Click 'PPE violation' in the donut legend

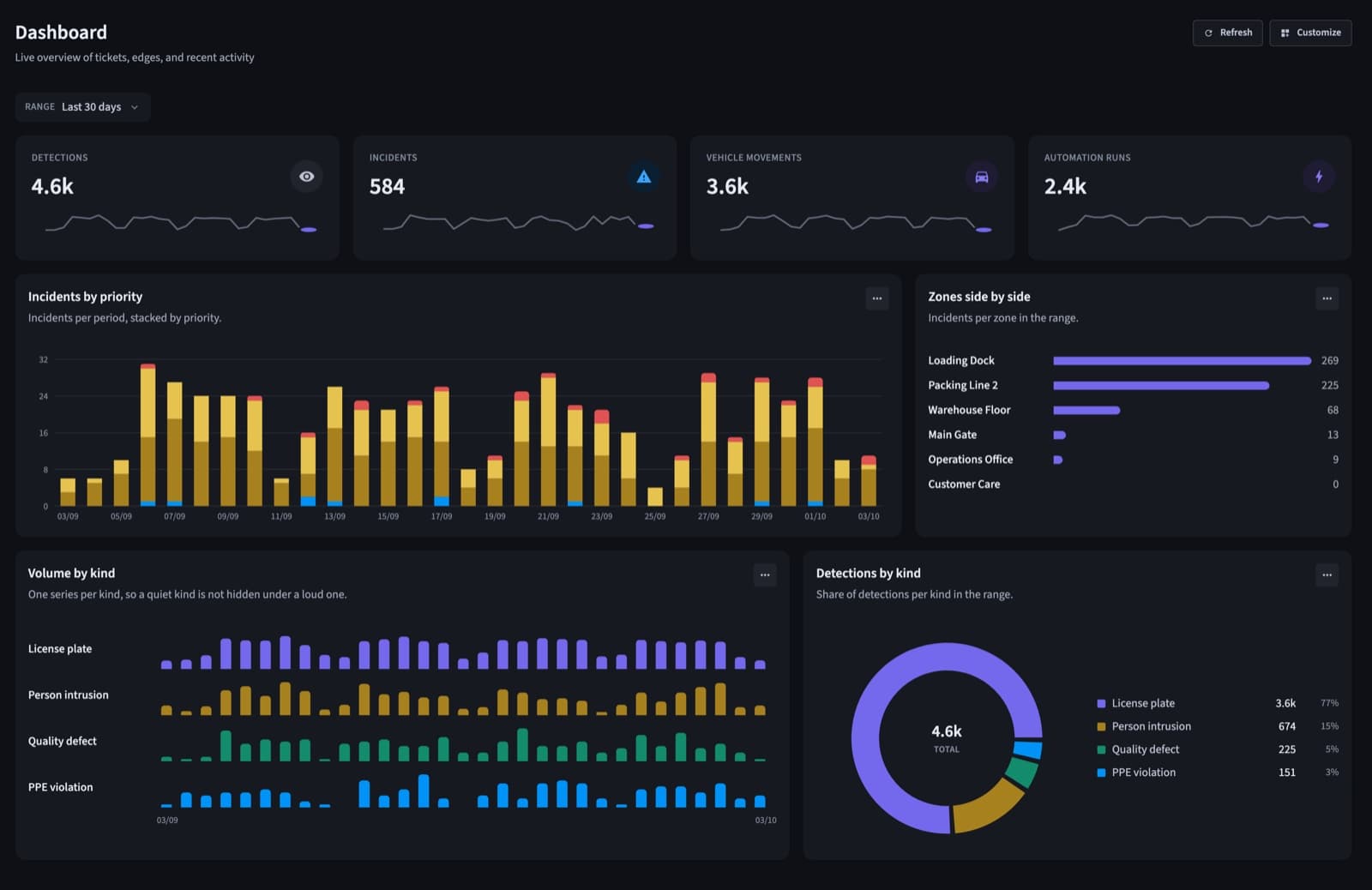1144,773
